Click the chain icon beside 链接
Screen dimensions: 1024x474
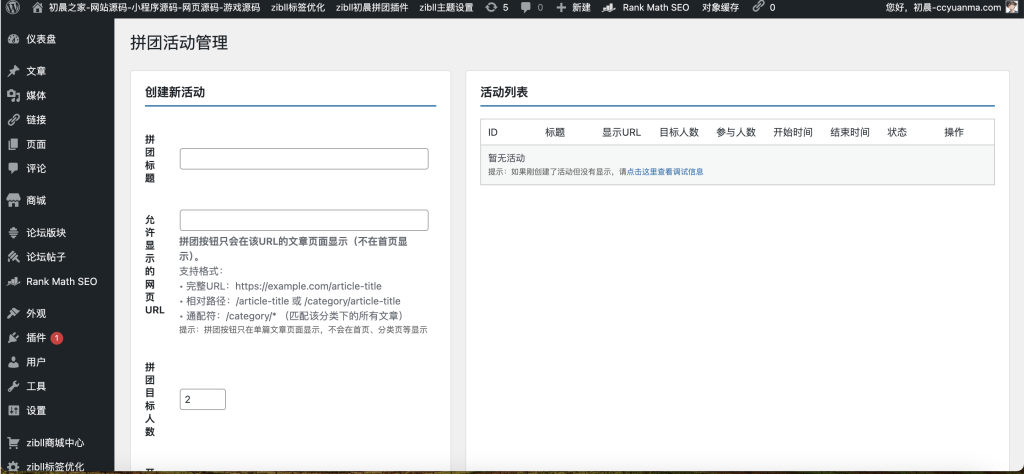(x=13, y=120)
